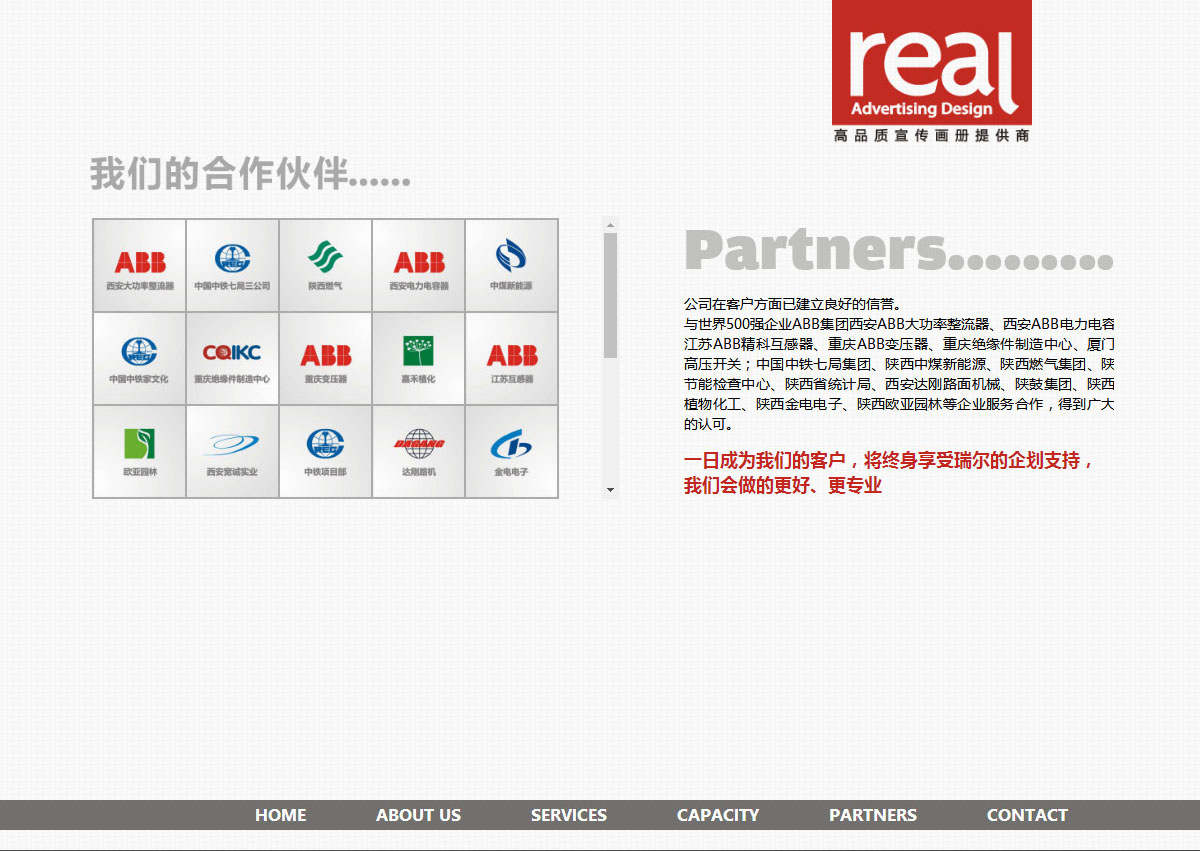Click the tagline 高品质宣传画册提供商
1200x851 pixels.
[932, 135]
